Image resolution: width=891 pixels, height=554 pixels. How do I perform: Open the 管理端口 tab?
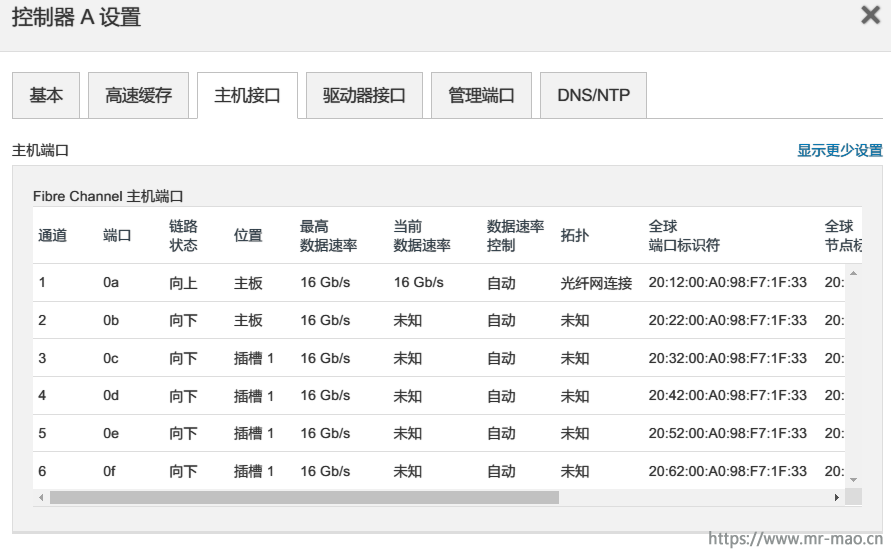(x=481, y=95)
